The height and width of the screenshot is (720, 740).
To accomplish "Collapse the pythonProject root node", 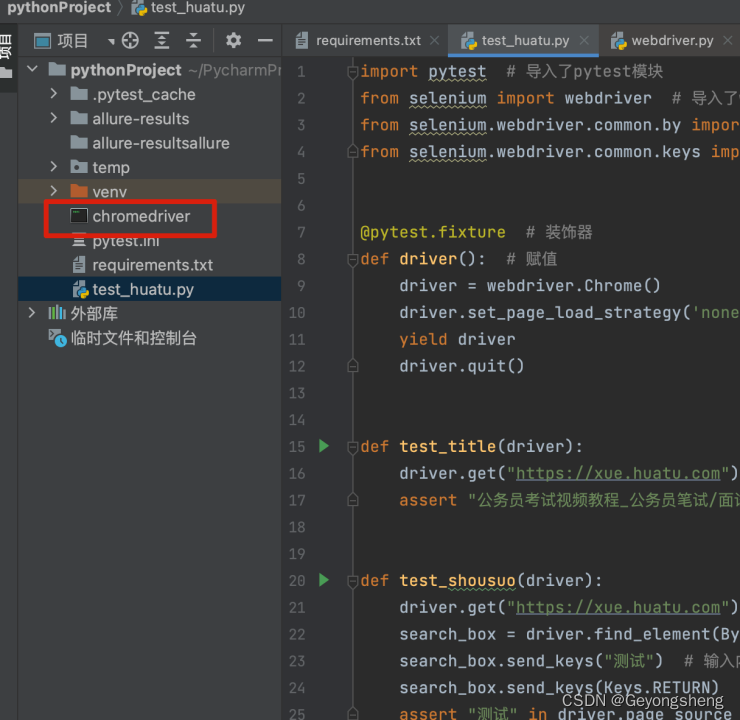I will tap(32, 69).
